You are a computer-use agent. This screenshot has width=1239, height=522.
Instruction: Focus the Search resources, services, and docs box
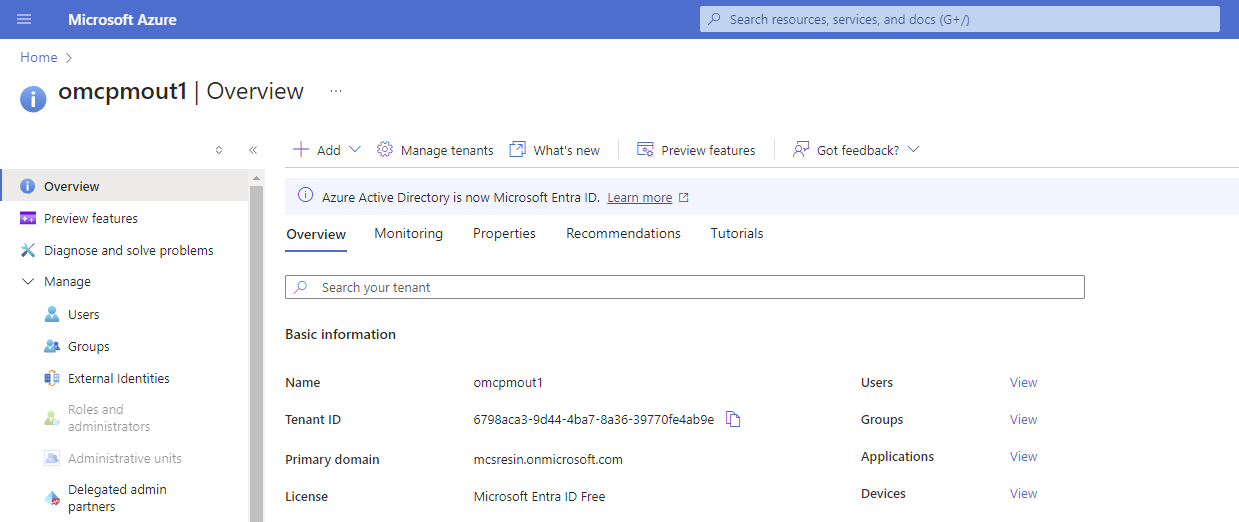[x=960, y=19]
